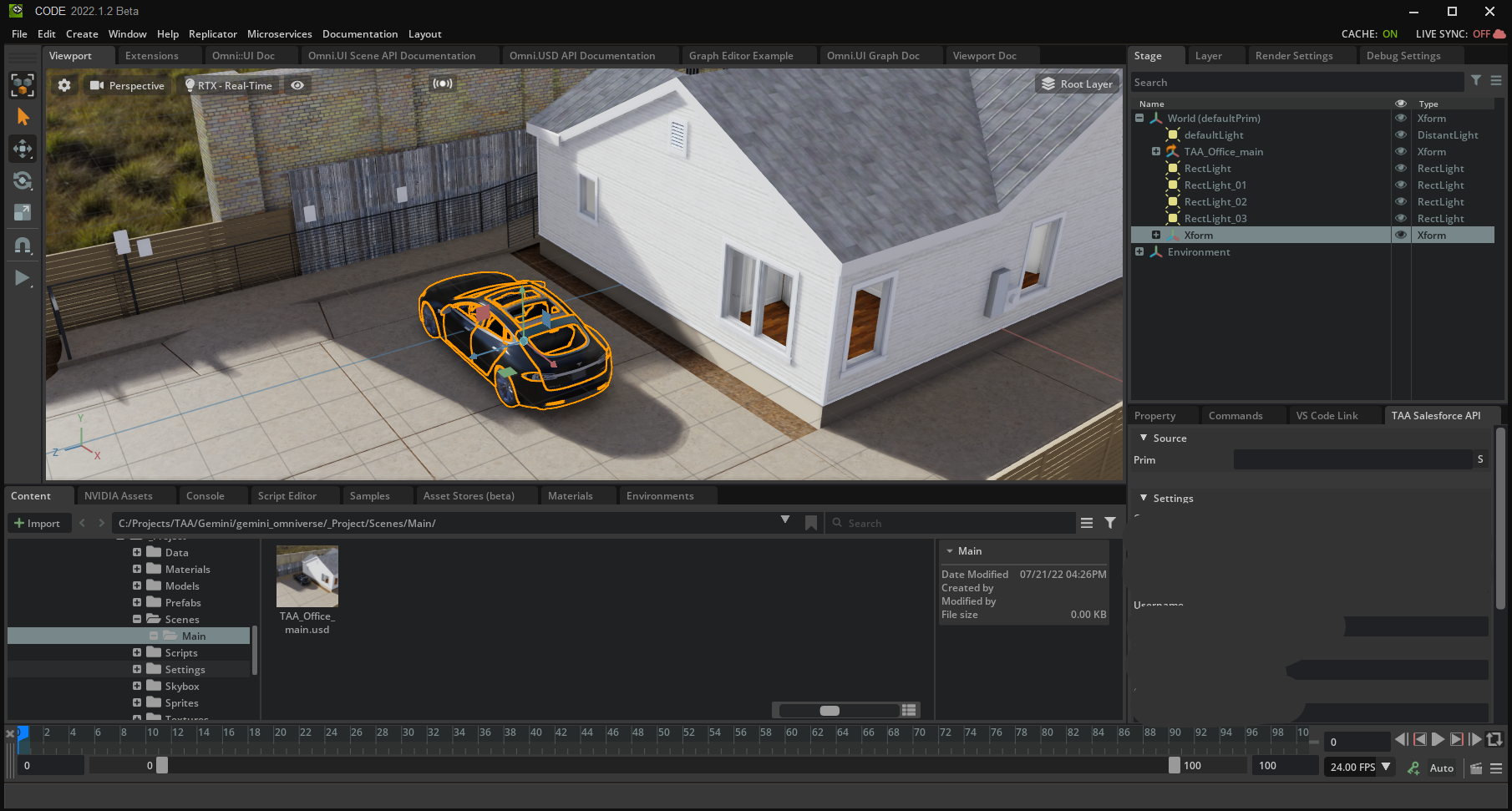Select the TAA_Office_main.usd thumbnail
This screenshot has width=1512, height=811.
click(x=307, y=577)
